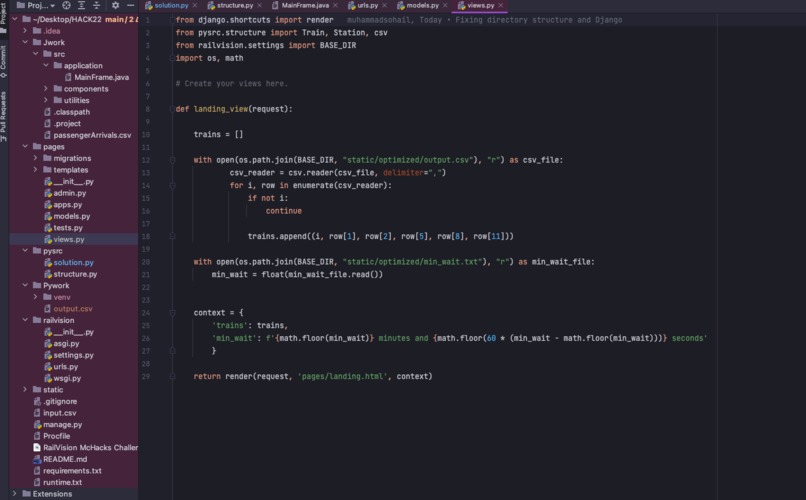Viewport: 806px width, 500px height.
Task: Collapse the Jwork folder
Action: 25,42
